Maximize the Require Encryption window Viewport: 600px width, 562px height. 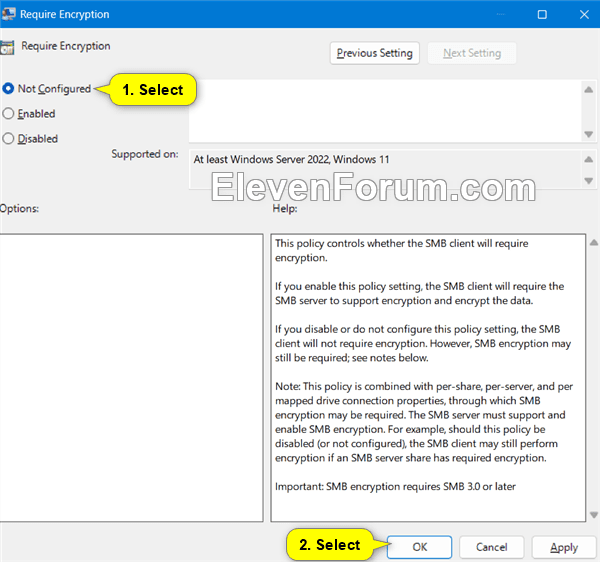(x=542, y=15)
